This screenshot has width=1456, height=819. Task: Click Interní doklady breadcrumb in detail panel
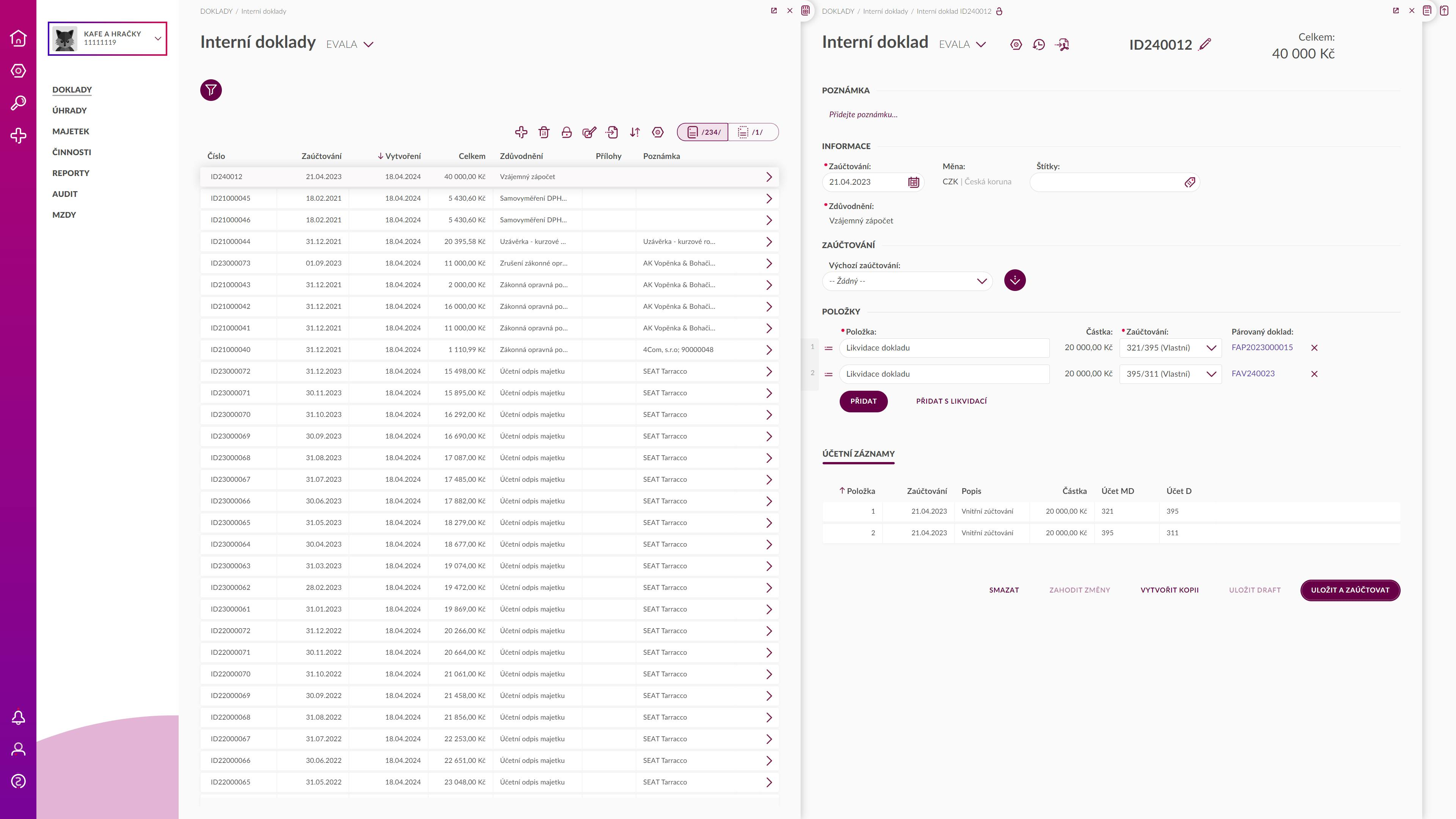point(885,11)
